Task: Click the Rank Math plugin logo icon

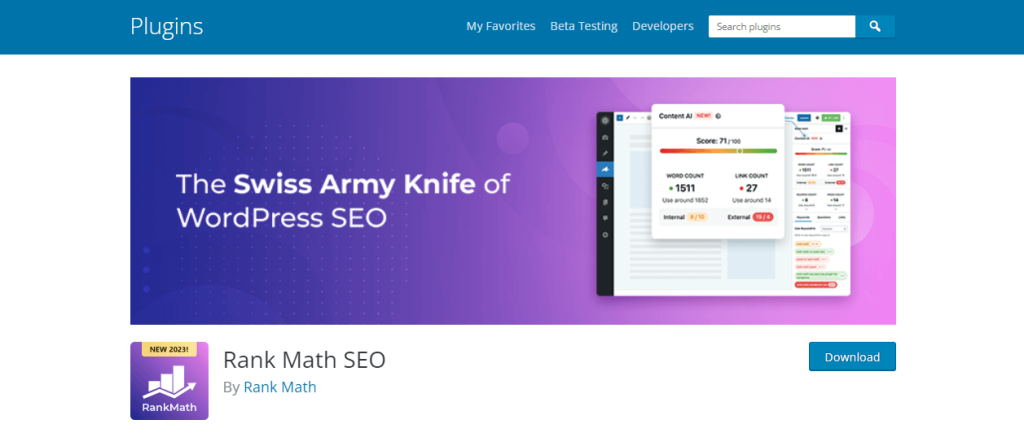Action: pyautogui.click(x=169, y=380)
